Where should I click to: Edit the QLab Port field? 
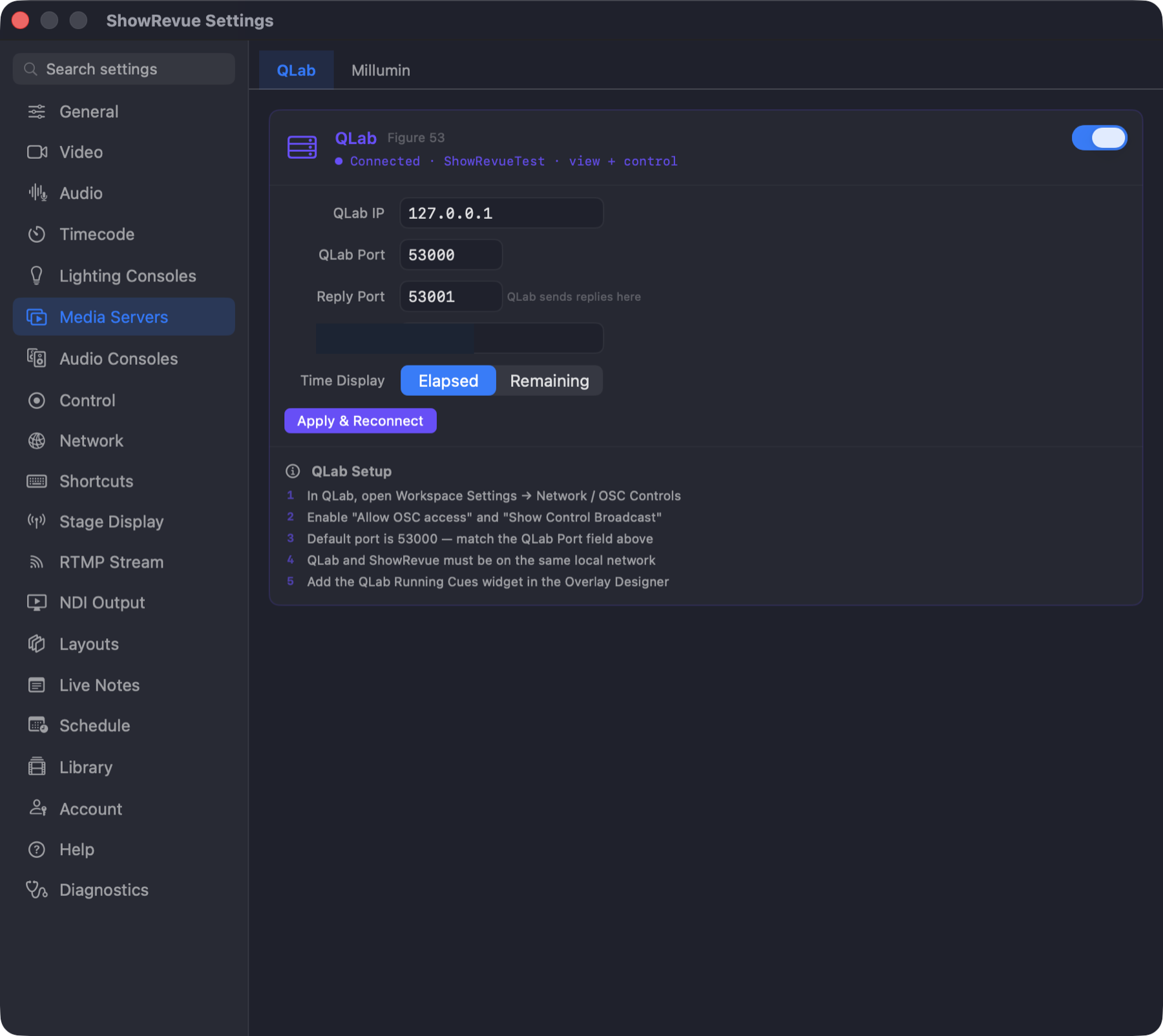coord(451,254)
